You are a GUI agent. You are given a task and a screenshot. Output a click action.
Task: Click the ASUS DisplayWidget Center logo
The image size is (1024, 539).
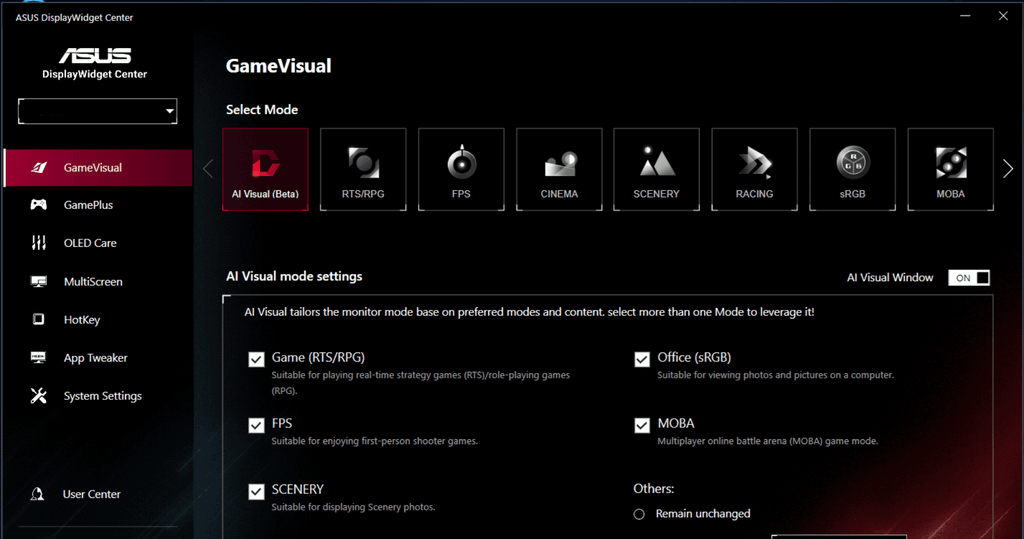click(95, 63)
